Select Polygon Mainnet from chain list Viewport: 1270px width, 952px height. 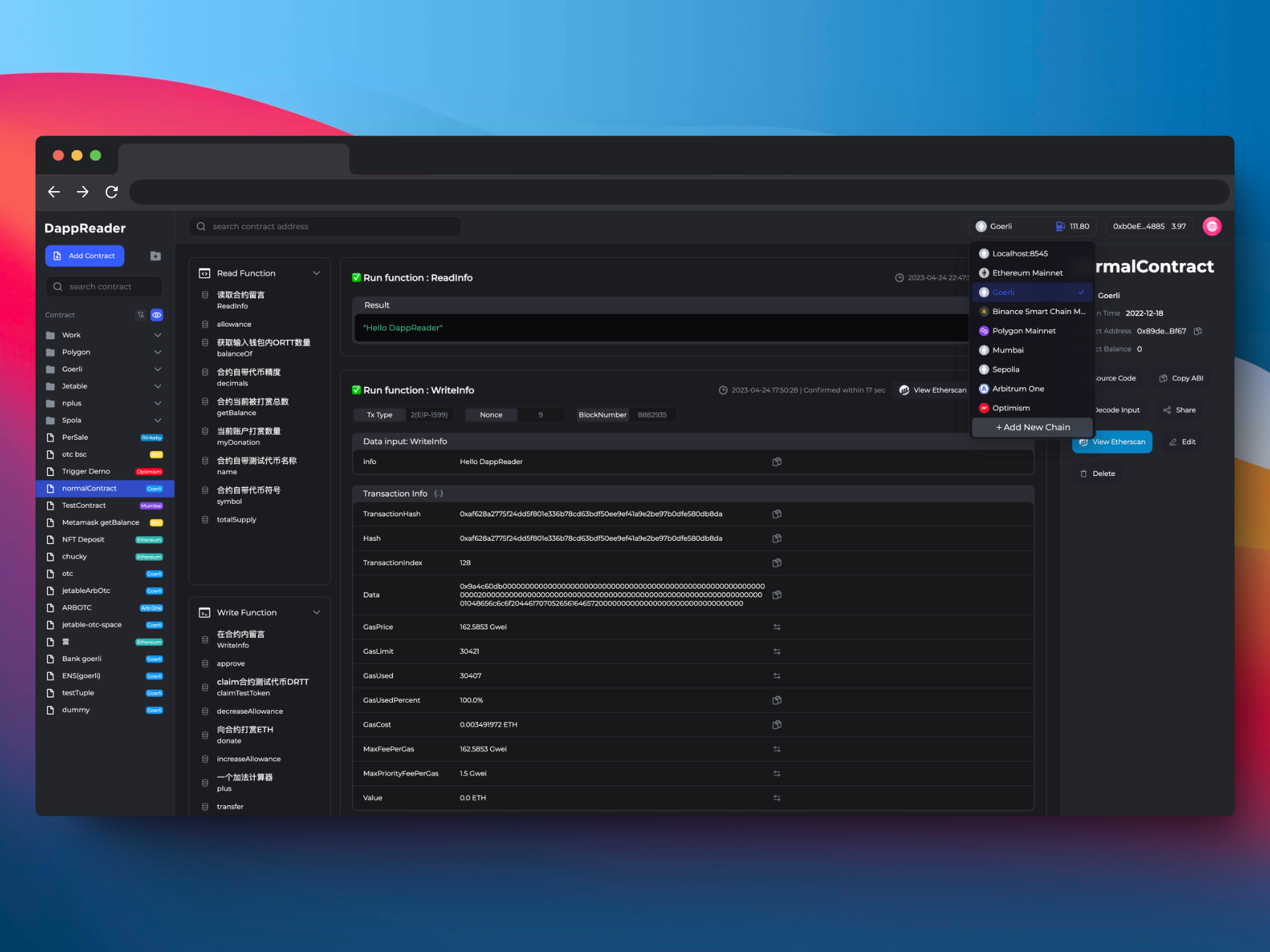pos(1023,331)
